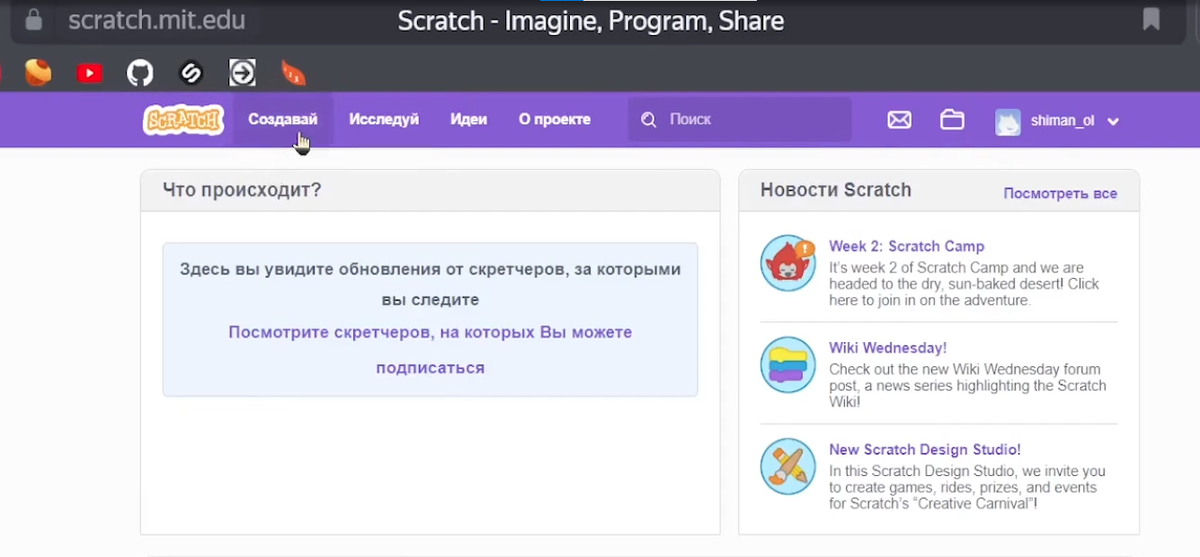The image size is (1200, 557).
Task: Click the Новости Scratch panel heading
Action: click(x=836, y=190)
